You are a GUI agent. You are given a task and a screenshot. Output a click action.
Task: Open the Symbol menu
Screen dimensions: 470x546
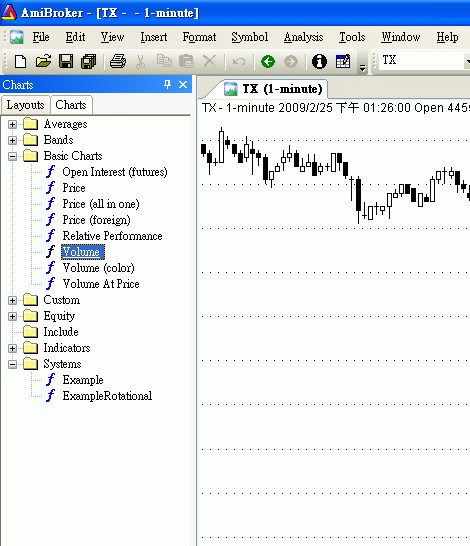250,37
